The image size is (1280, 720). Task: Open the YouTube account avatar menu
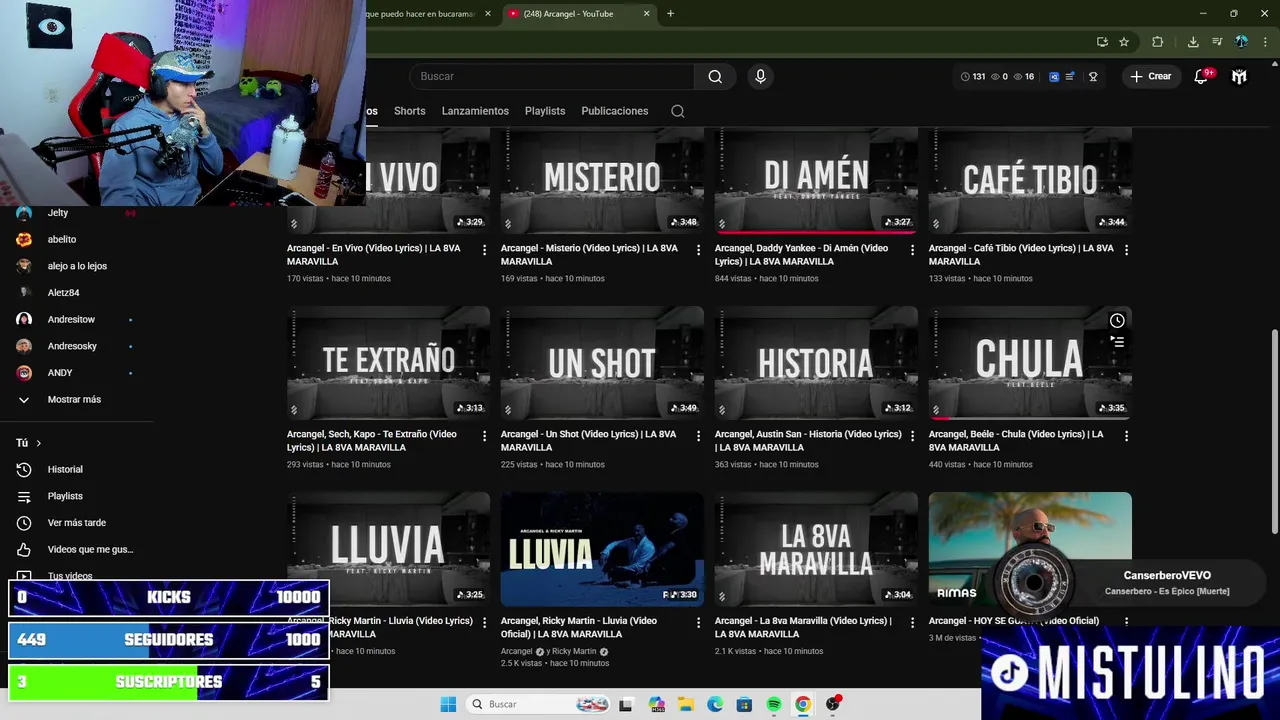point(1239,76)
